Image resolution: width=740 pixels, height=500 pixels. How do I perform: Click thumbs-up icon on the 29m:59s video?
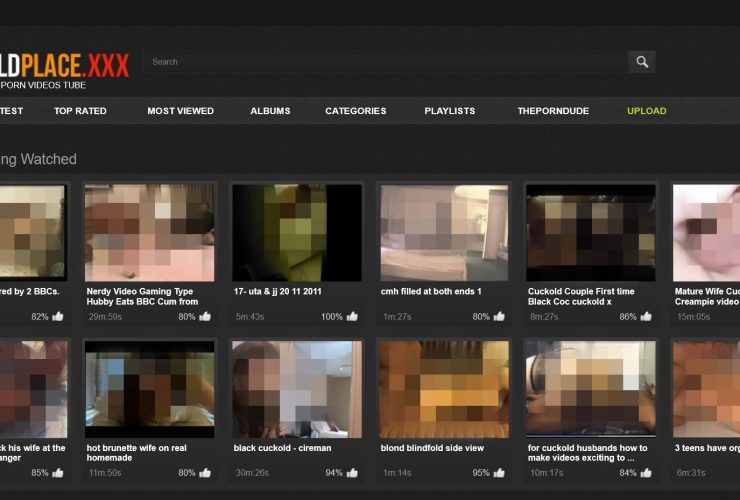tap(205, 316)
